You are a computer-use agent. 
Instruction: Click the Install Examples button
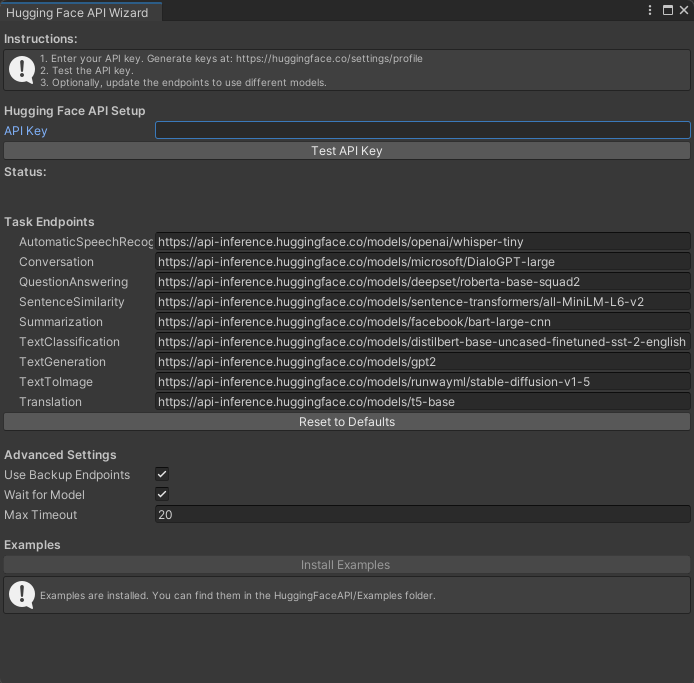[346, 565]
